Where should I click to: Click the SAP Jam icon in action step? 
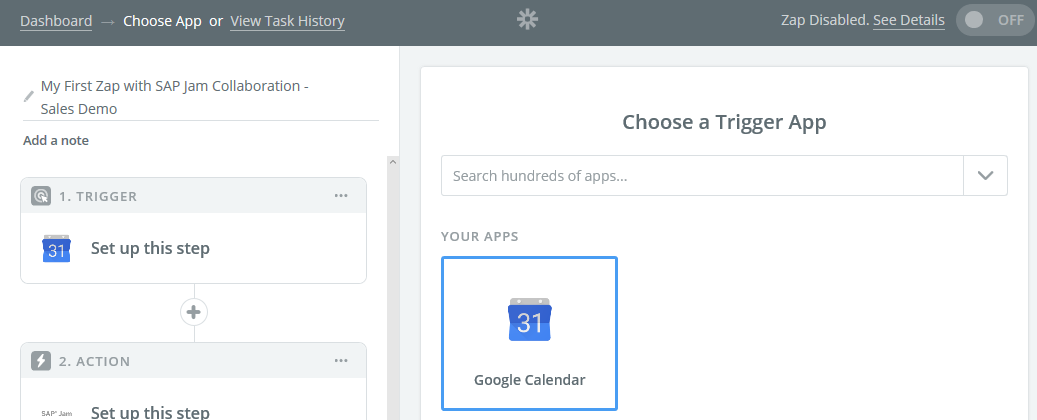pos(56,413)
